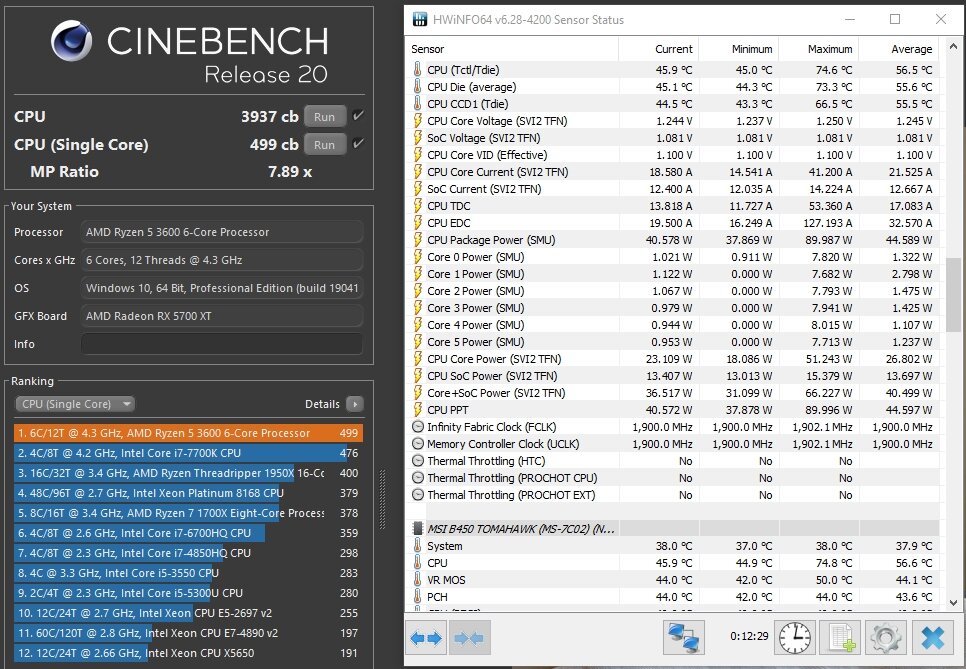
Task: Click the Cores x GHz field
Action: [222, 260]
